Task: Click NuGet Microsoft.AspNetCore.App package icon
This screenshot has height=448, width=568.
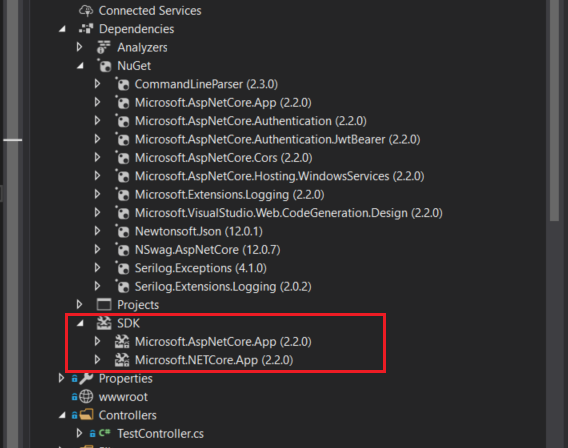Action: pyautogui.click(x=122, y=102)
